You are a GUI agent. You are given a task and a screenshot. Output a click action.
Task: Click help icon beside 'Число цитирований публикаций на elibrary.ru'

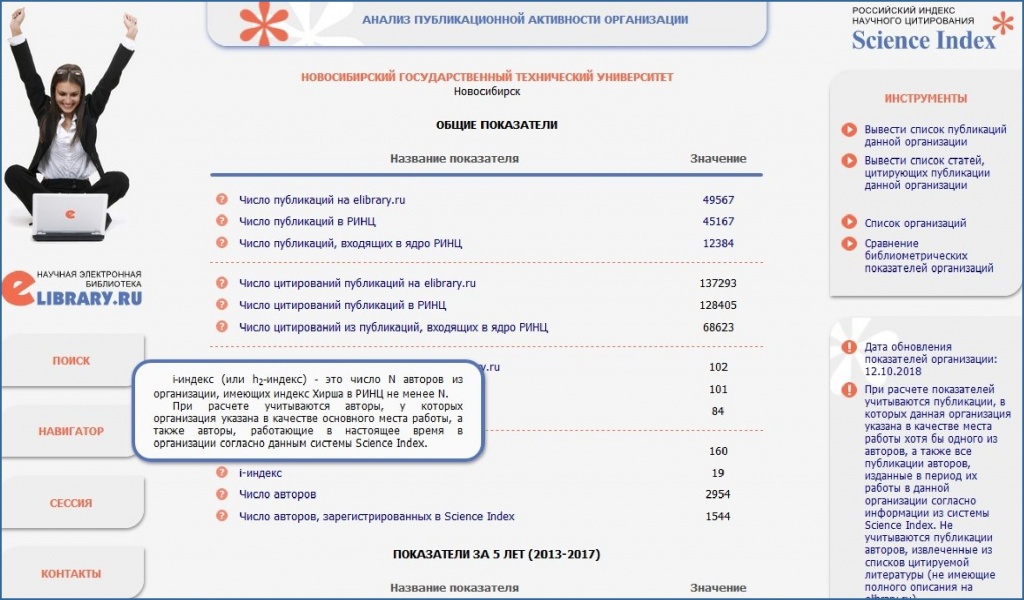tap(222, 283)
